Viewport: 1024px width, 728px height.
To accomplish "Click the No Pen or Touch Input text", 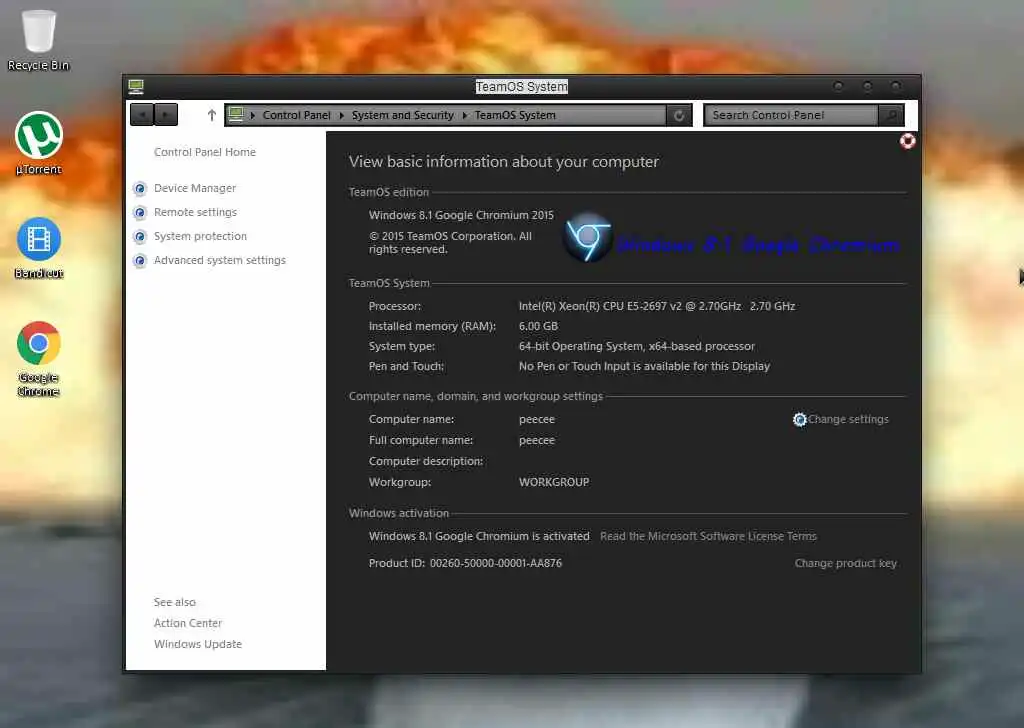I will (644, 366).
